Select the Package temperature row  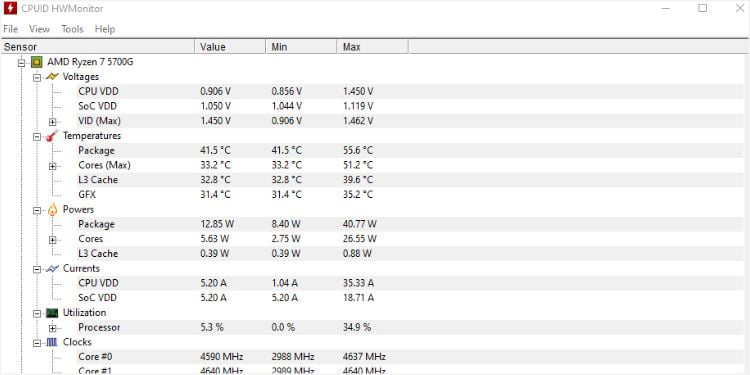point(410,151)
